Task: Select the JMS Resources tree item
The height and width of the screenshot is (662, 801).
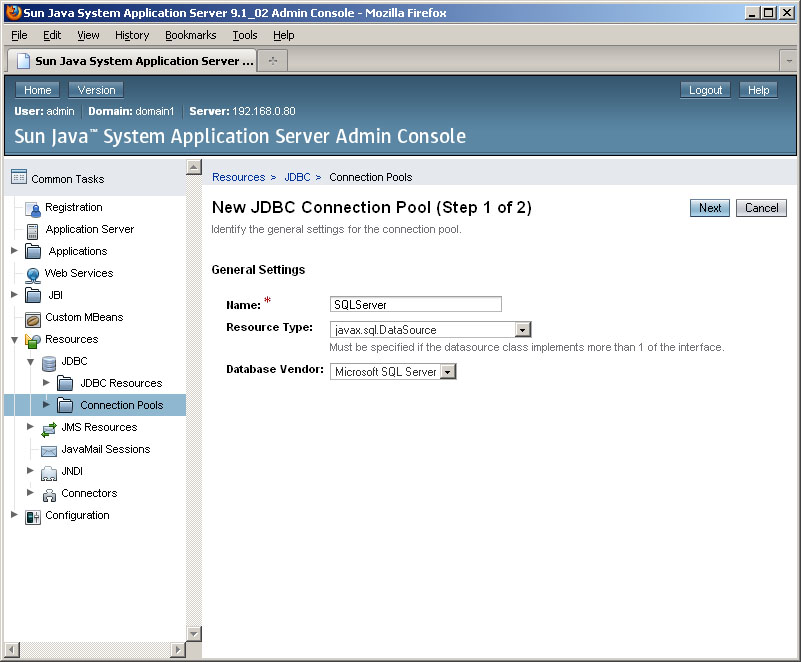Action: pyautogui.click(x=99, y=427)
